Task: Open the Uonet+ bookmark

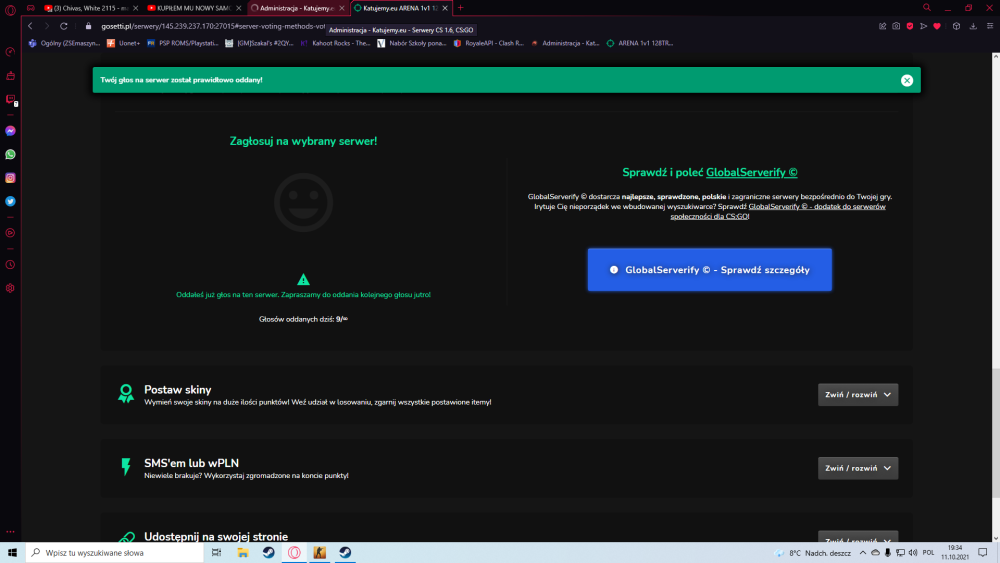Action: pyautogui.click(x=124, y=43)
